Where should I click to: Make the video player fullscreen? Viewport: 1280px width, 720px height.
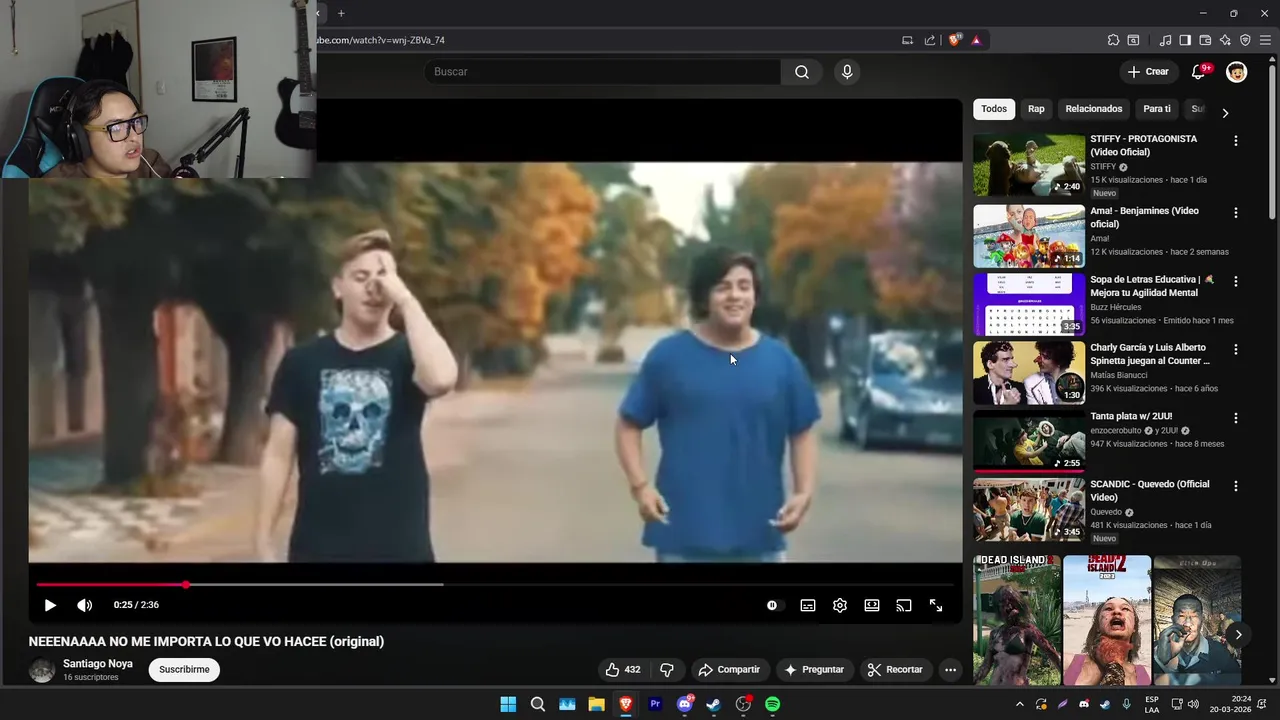coord(936,605)
